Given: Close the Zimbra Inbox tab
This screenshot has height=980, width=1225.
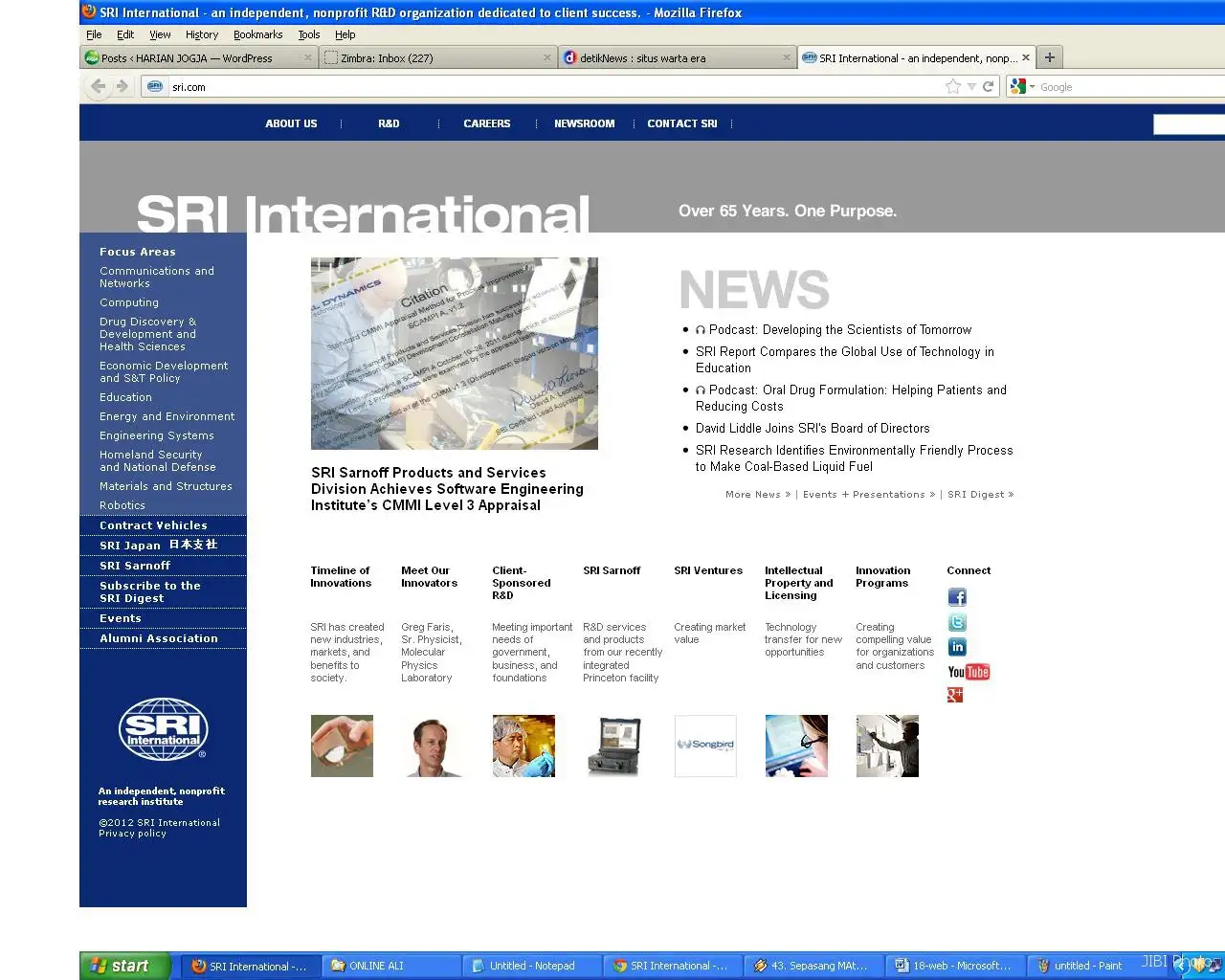Looking at the screenshot, I should click(547, 57).
